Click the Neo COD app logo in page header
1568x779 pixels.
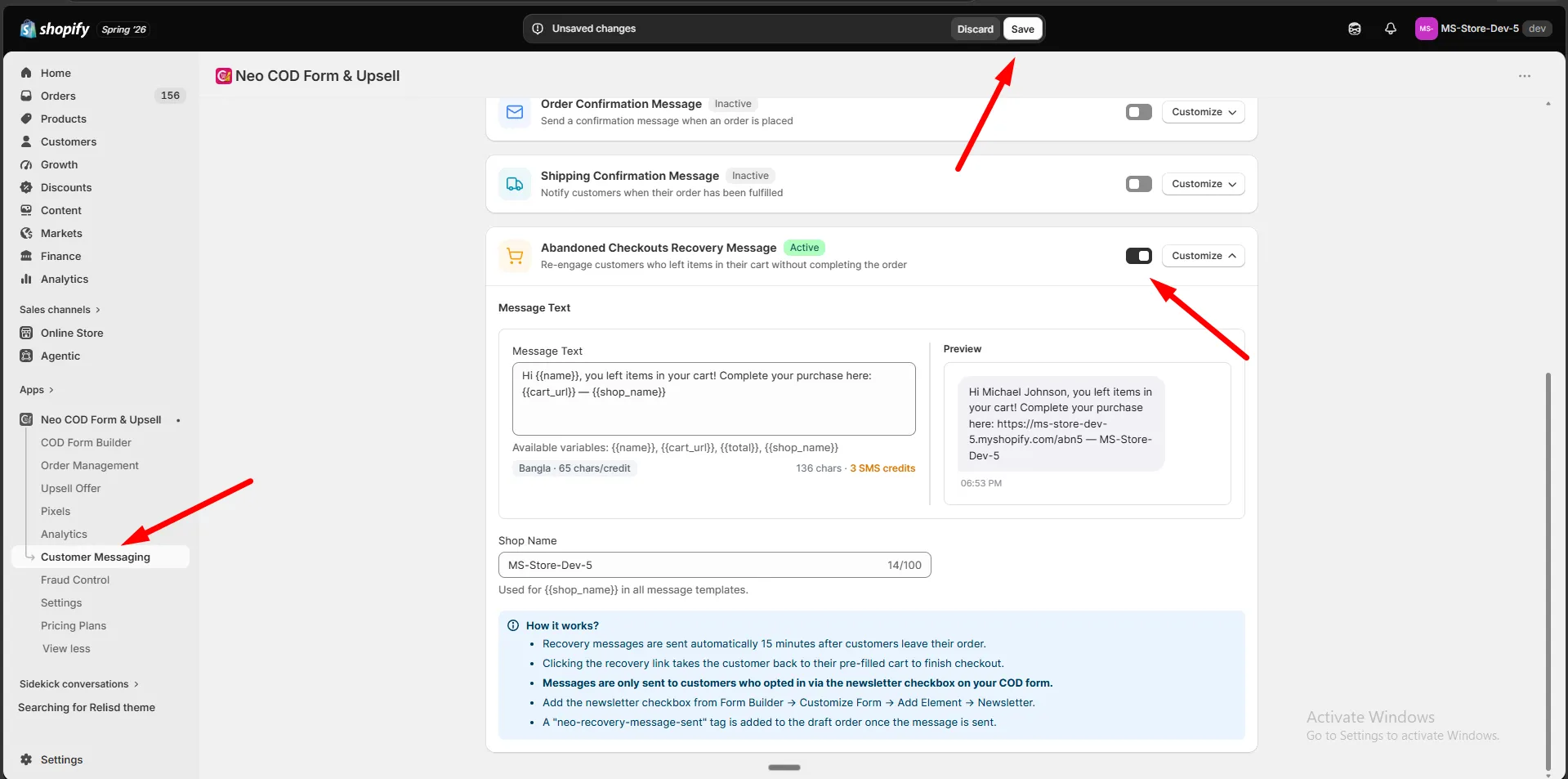223,76
